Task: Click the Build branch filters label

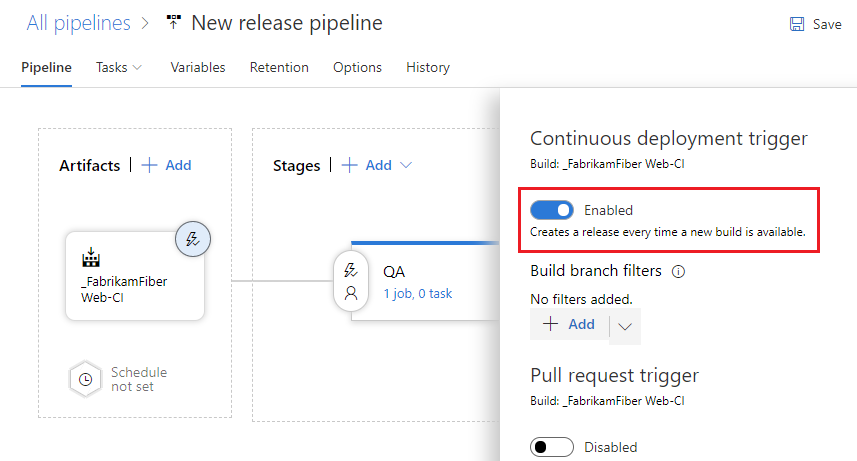Action: [596, 271]
